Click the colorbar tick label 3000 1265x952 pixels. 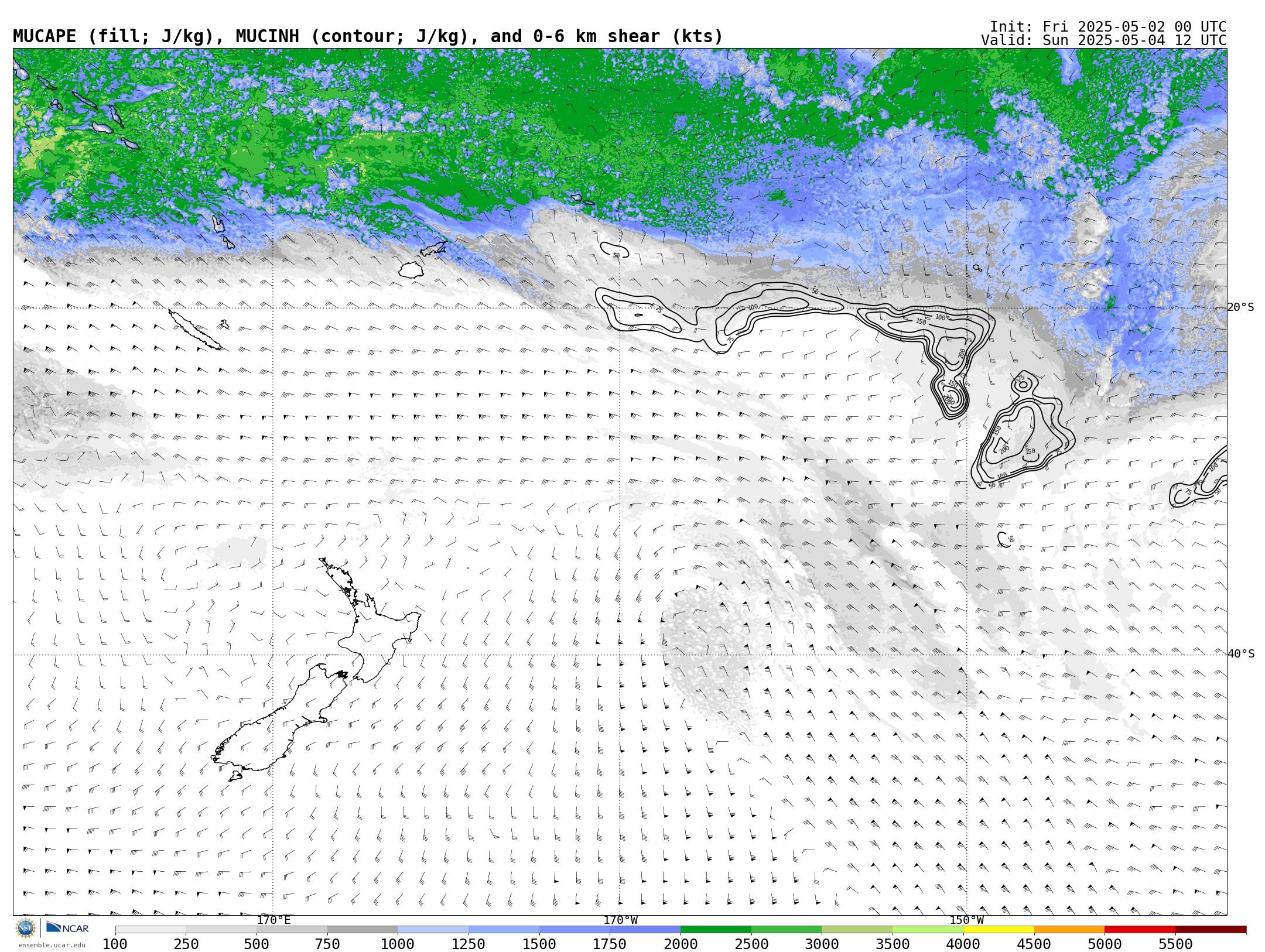tap(822, 944)
